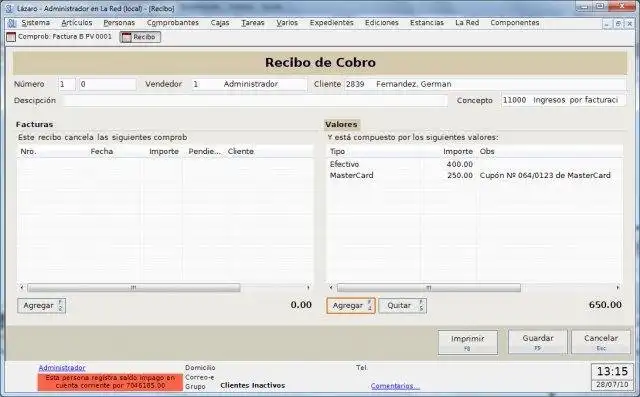Close the inner Recibo window
Image resolution: width=640 pixels, height=397 pixels.
tap(629, 24)
